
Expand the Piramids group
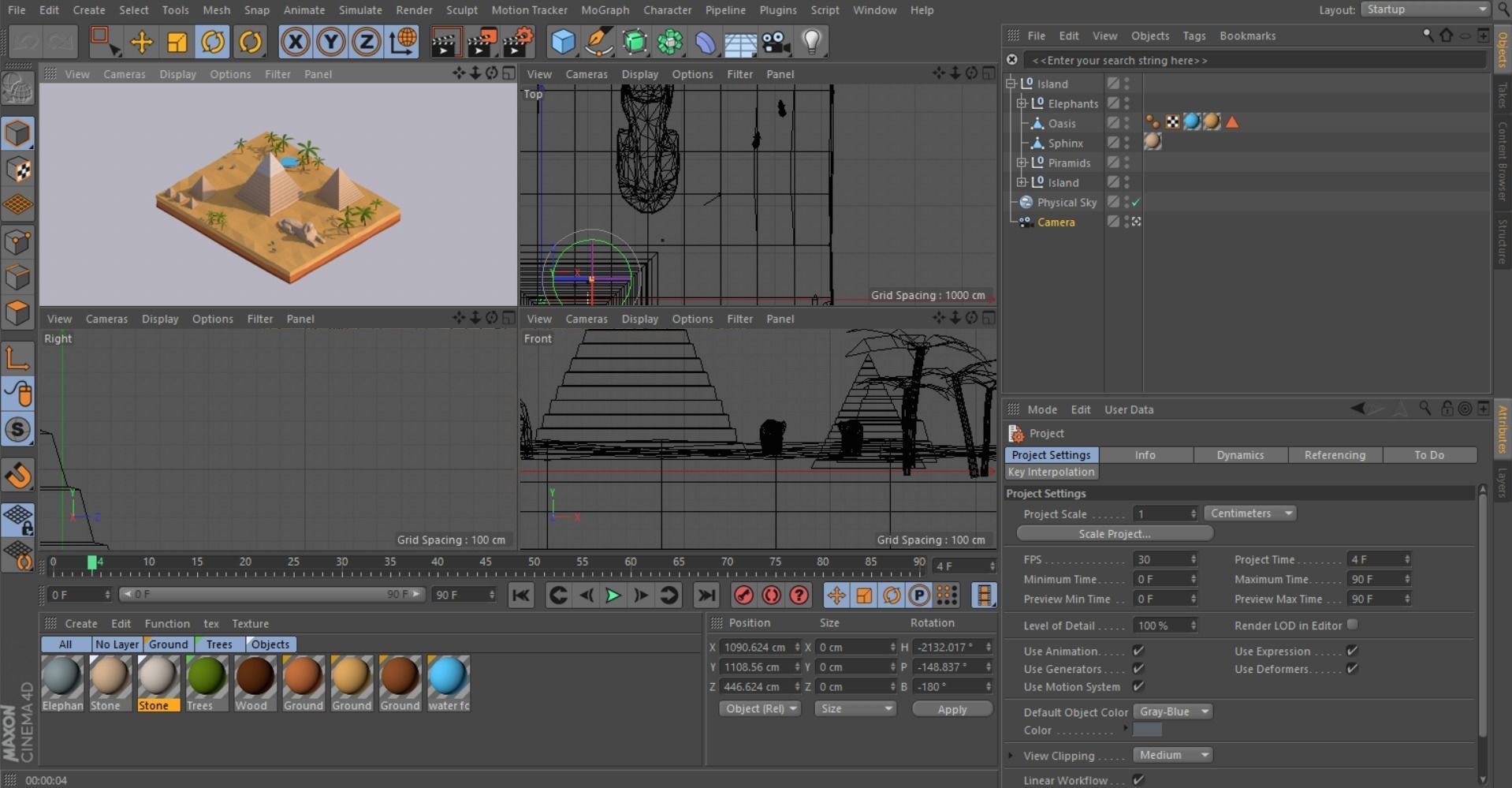click(x=1022, y=162)
